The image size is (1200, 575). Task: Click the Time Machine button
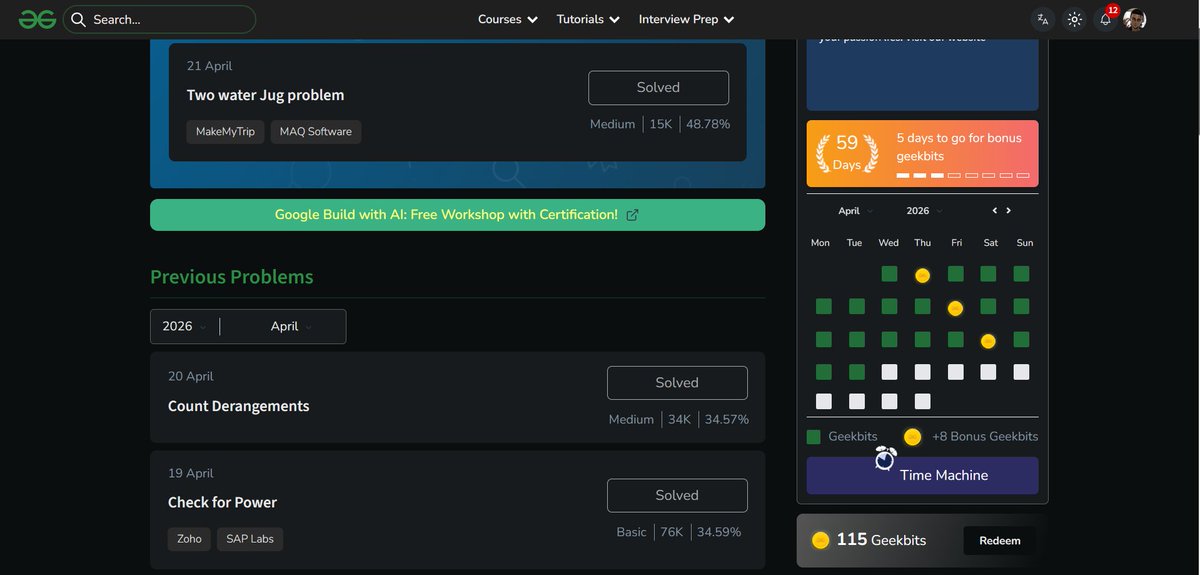(922, 475)
